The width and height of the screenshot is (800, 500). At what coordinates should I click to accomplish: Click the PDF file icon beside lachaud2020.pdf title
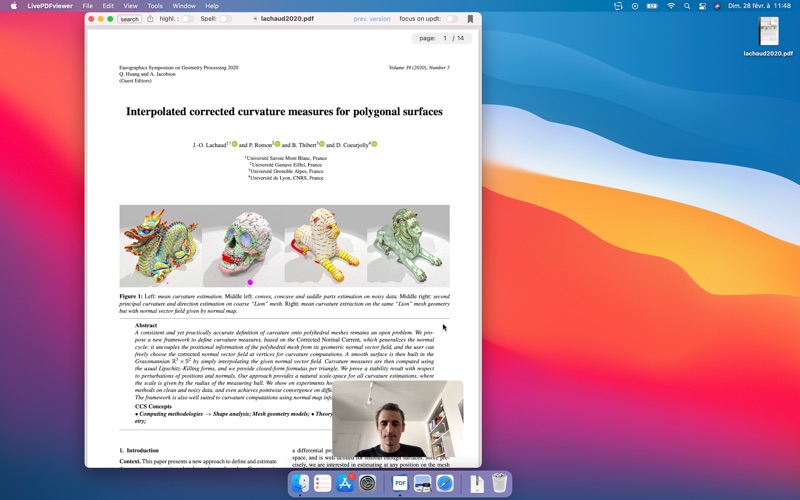click(x=256, y=19)
